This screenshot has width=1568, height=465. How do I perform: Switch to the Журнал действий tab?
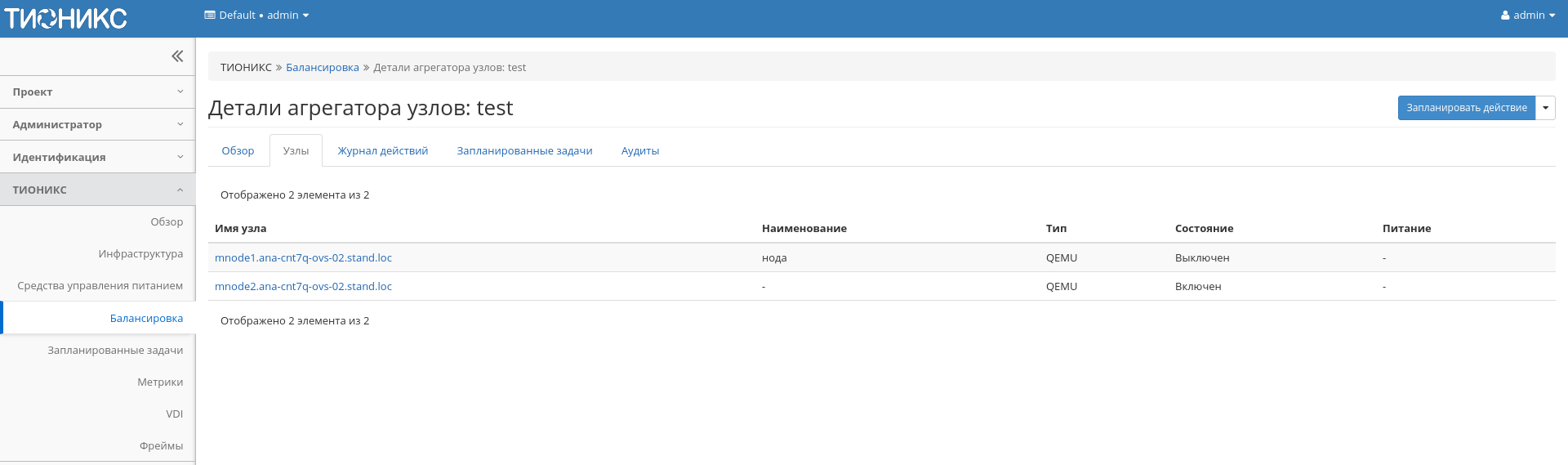tap(382, 151)
